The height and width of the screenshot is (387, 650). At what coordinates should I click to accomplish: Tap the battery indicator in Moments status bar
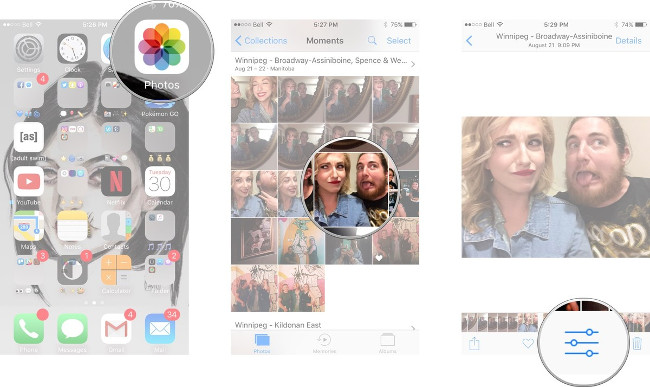(410, 24)
